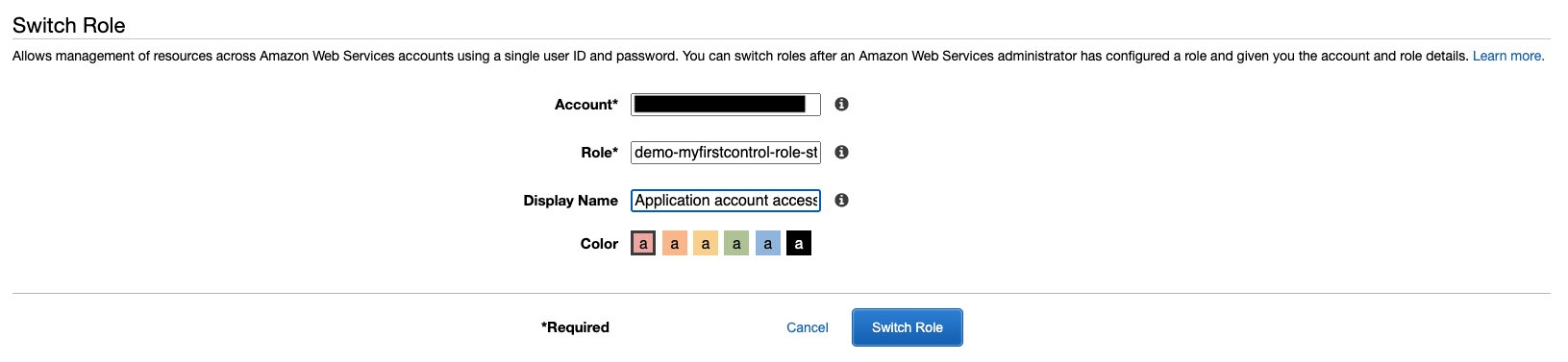Choose the orange color swatch

pos(675,244)
